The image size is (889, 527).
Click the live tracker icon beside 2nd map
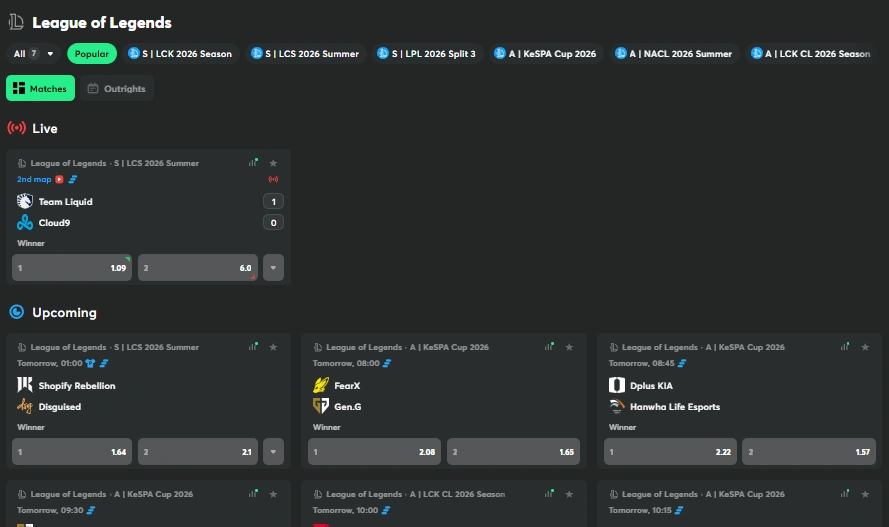tap(73, 179)
